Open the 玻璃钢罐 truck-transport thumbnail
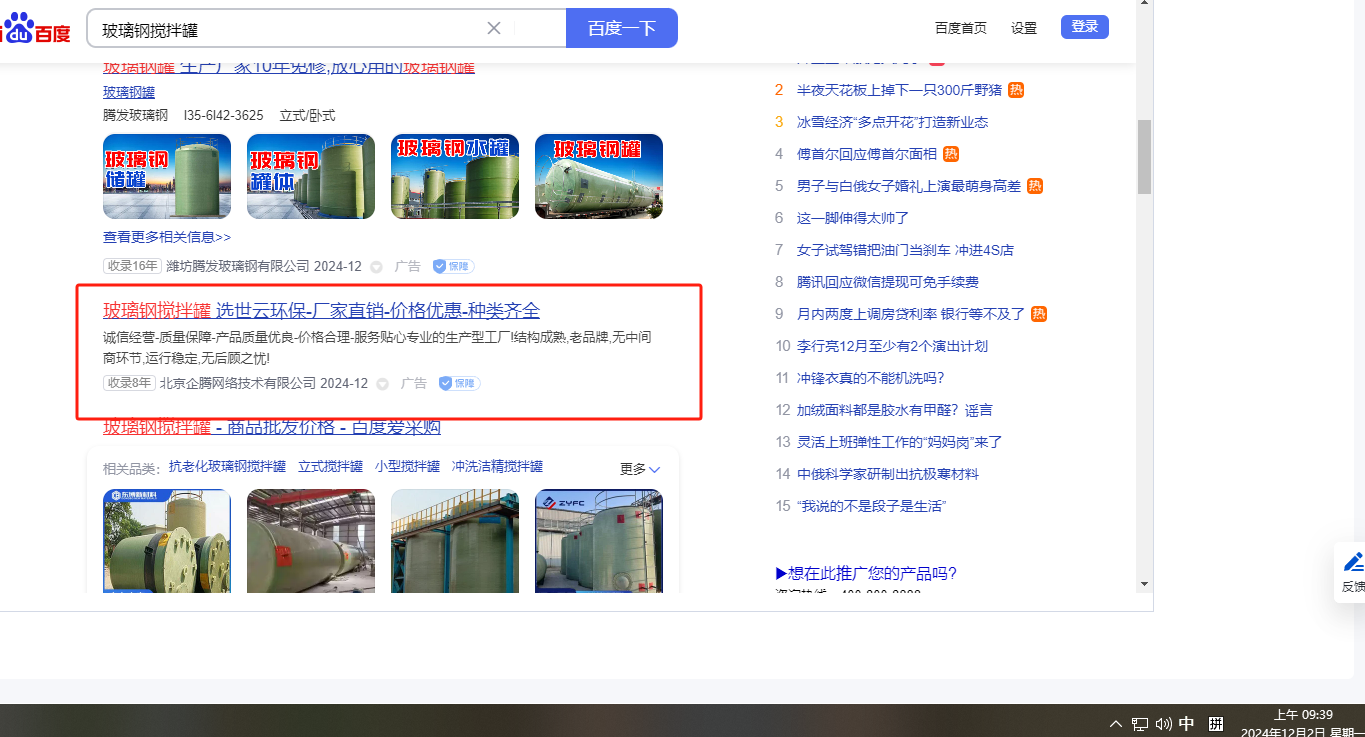 click(599, 176)
